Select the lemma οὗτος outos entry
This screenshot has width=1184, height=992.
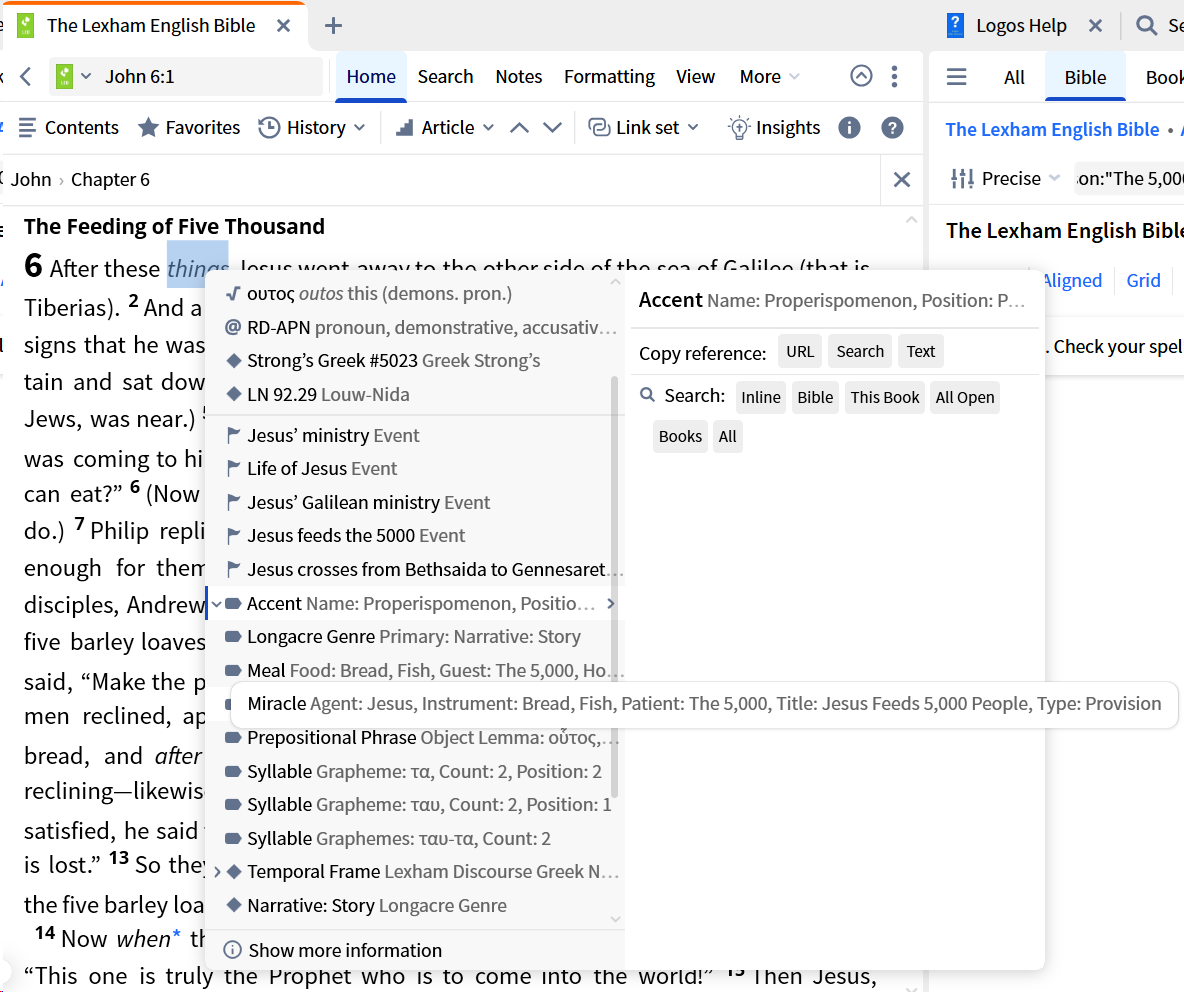[415, 294]
